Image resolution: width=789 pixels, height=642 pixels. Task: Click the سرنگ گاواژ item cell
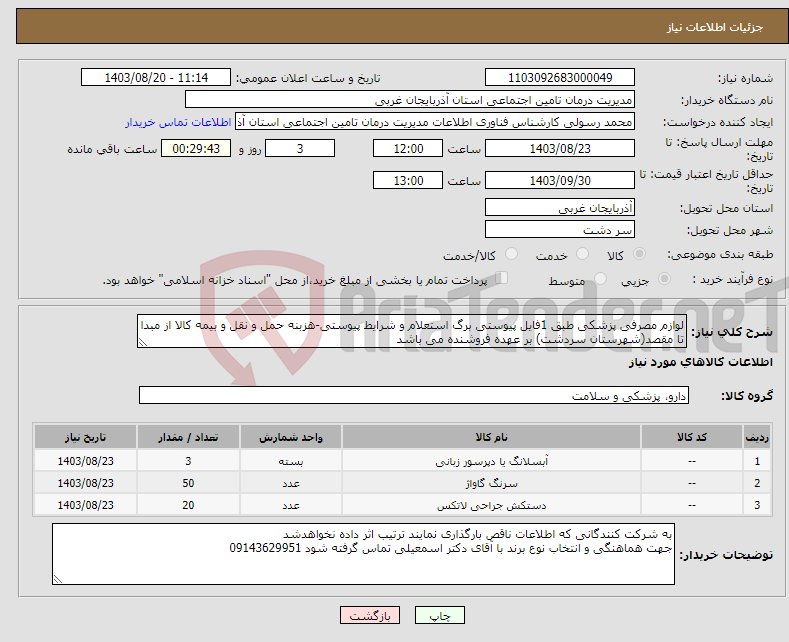(491, 483)
